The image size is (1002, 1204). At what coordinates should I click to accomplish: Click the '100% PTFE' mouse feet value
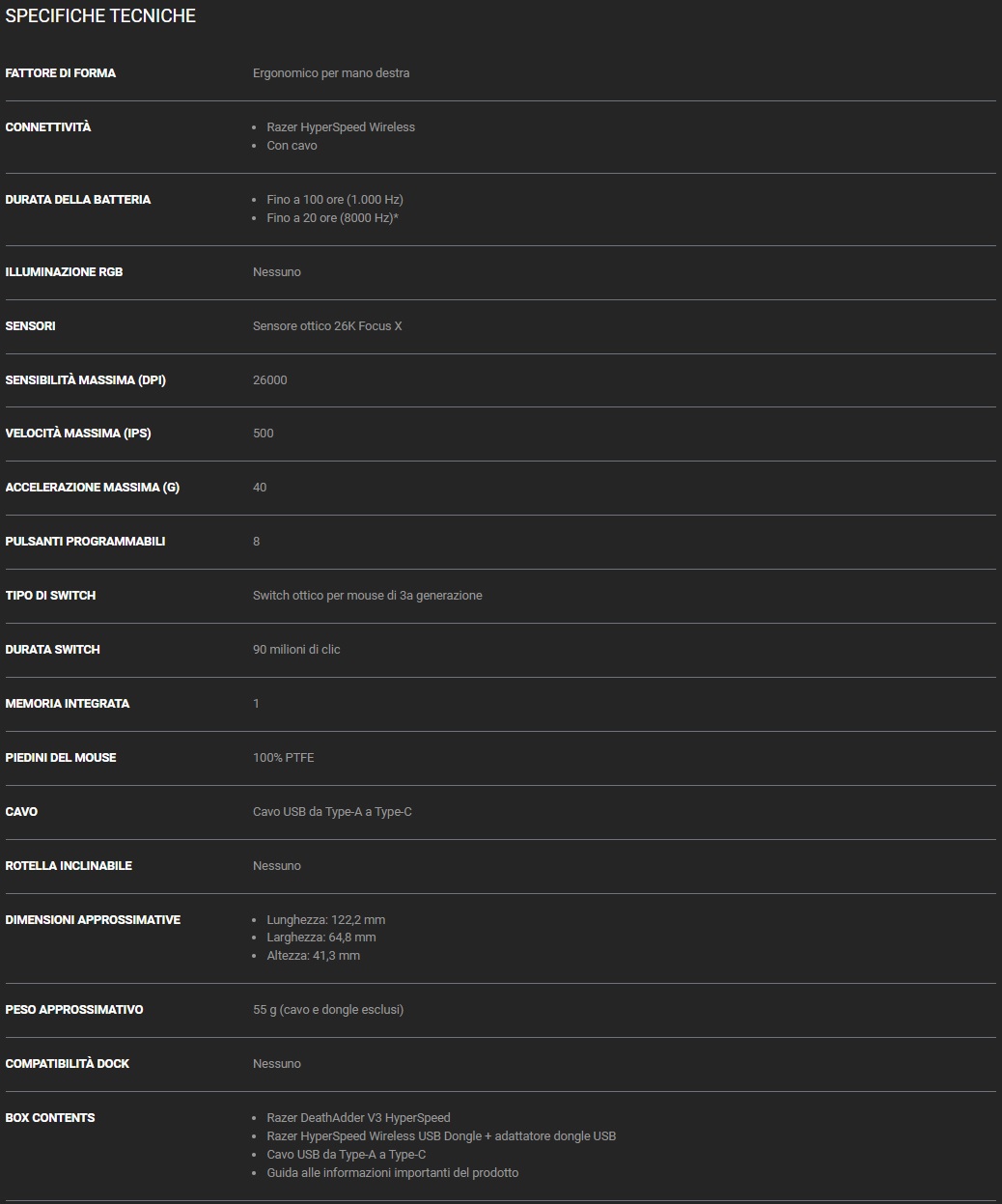[283, 758]
